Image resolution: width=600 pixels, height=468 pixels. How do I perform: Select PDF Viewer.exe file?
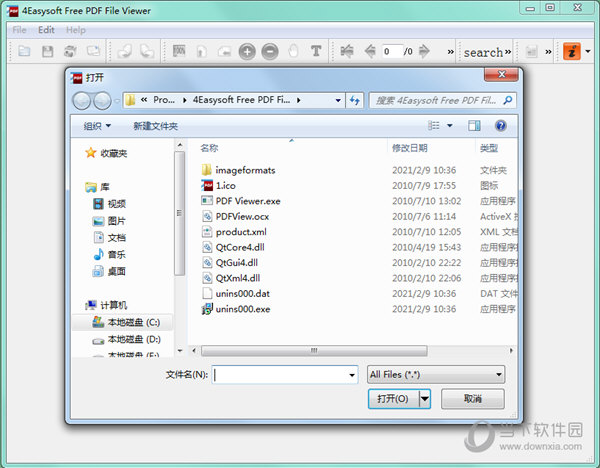pos(248,201)
